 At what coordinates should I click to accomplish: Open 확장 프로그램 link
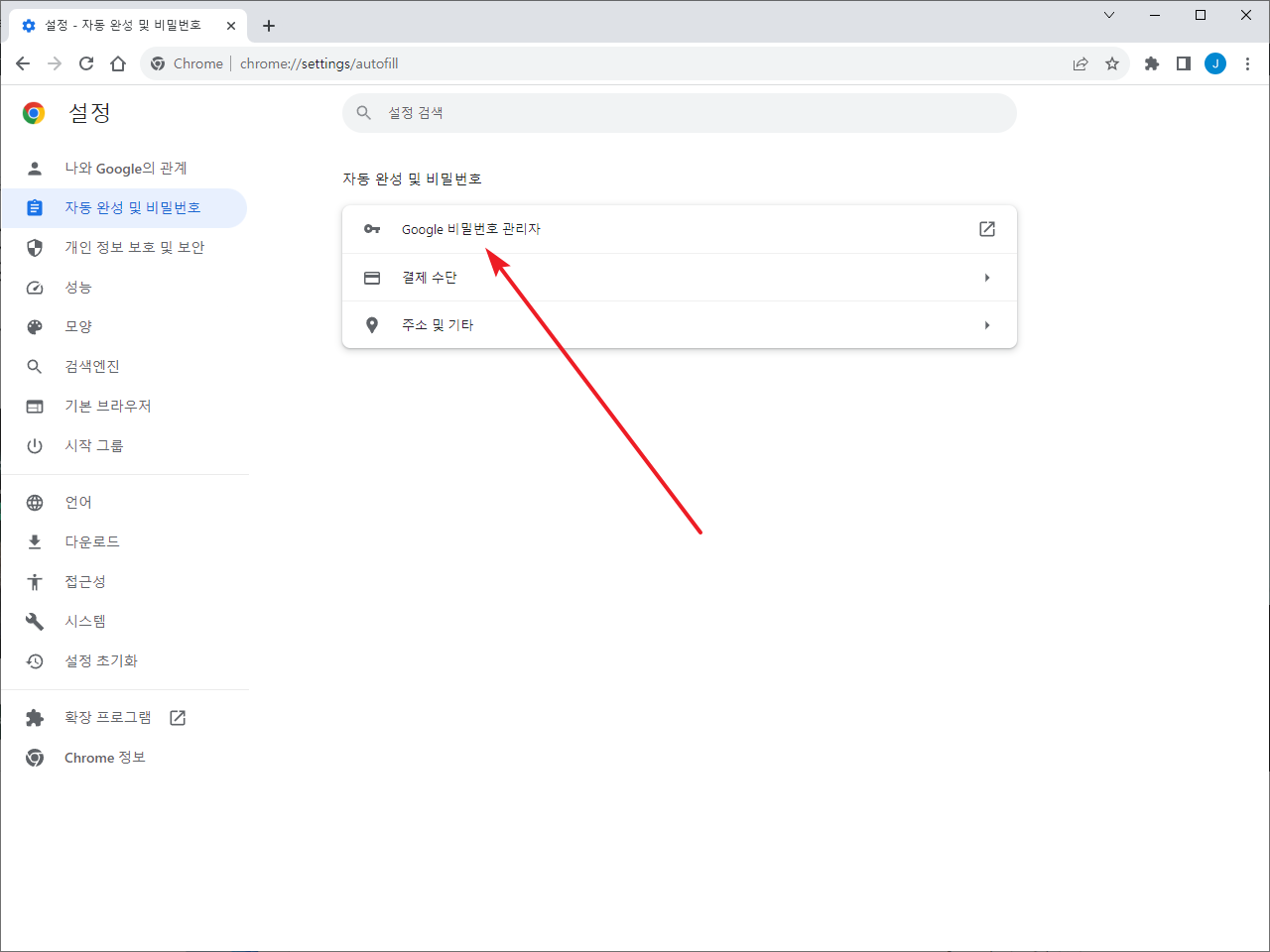click(124, 718)
